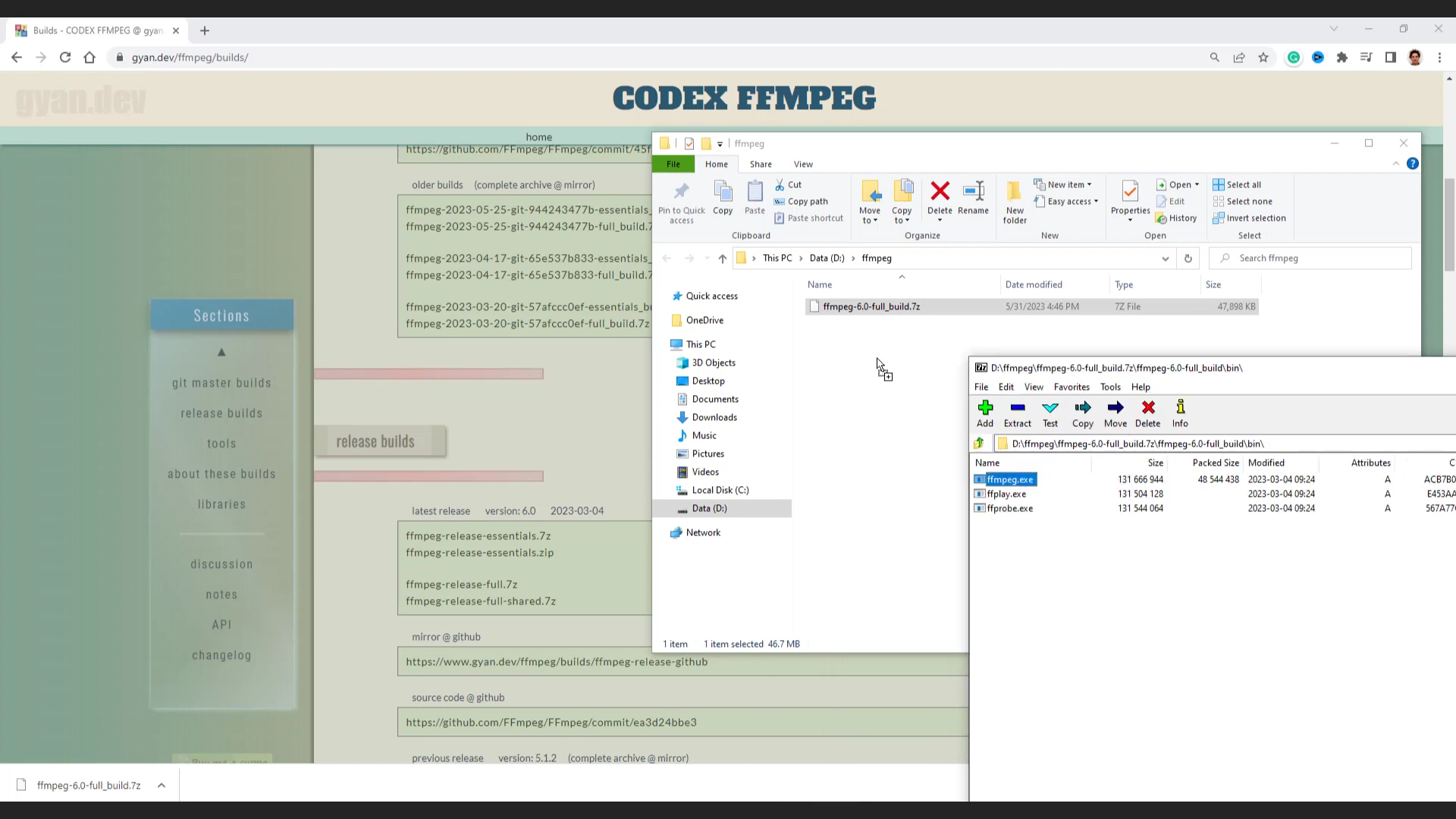Click ffmpeg-release-essentials.zip link

pos(479,553)
